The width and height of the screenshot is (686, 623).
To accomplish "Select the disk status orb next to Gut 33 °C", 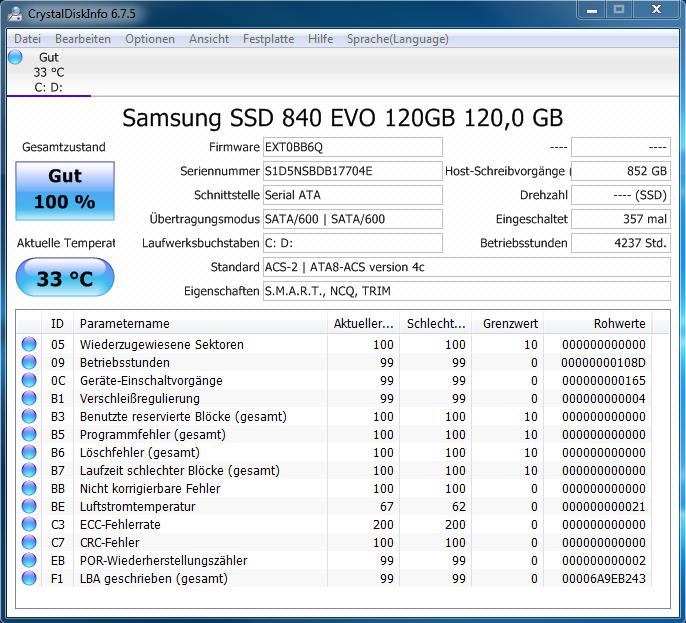I will coord(15,57).
